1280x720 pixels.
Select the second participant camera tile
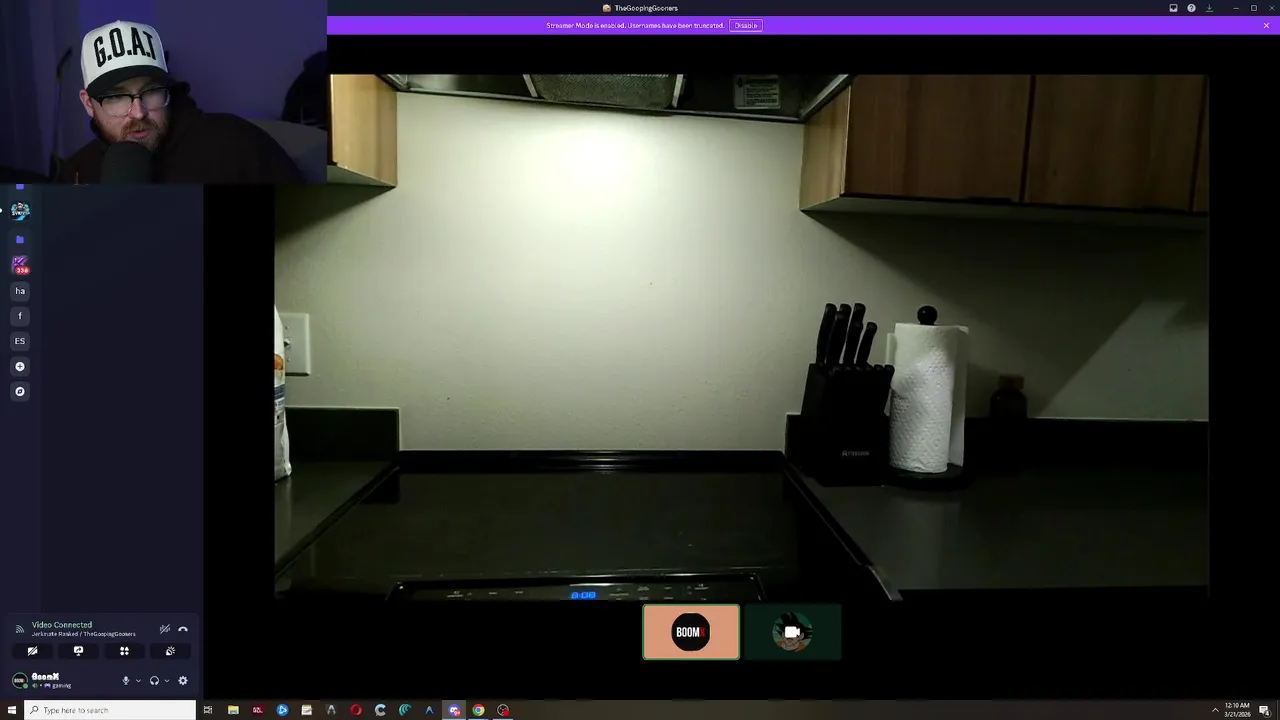pos(792,632)
